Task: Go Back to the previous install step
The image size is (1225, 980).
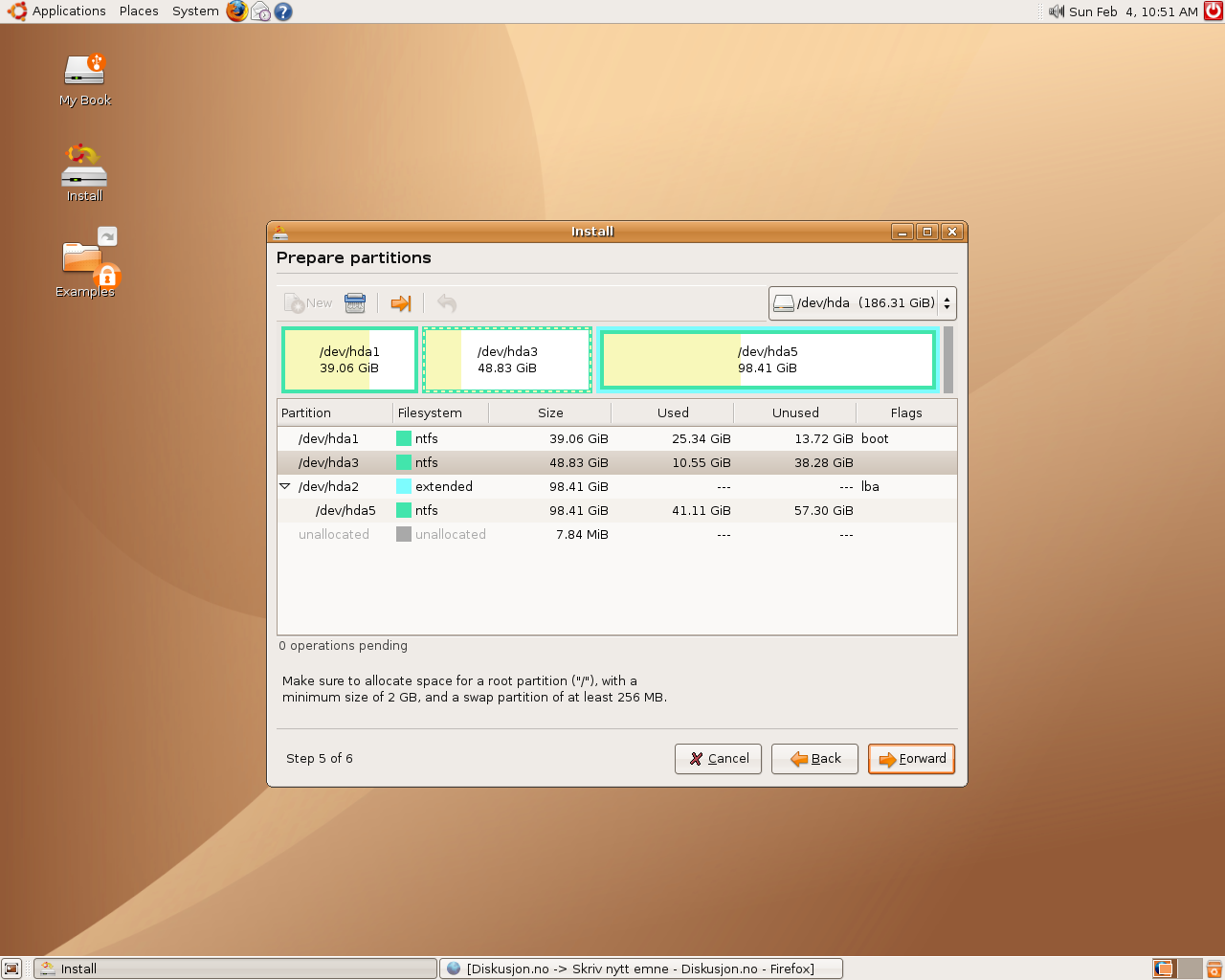Action: (x=815, y=759)
